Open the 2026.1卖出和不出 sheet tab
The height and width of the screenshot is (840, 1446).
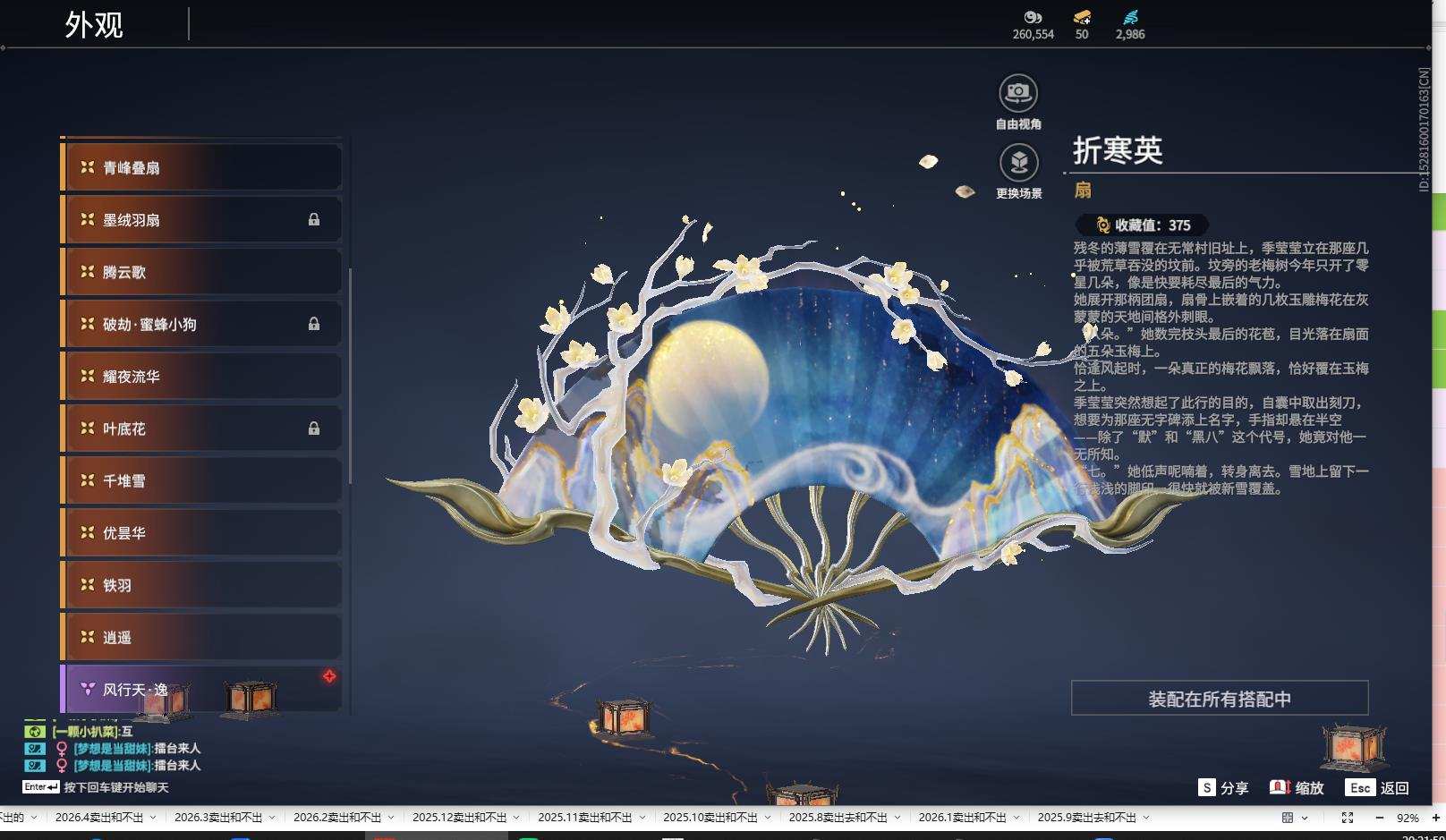(x=962, y=818)
